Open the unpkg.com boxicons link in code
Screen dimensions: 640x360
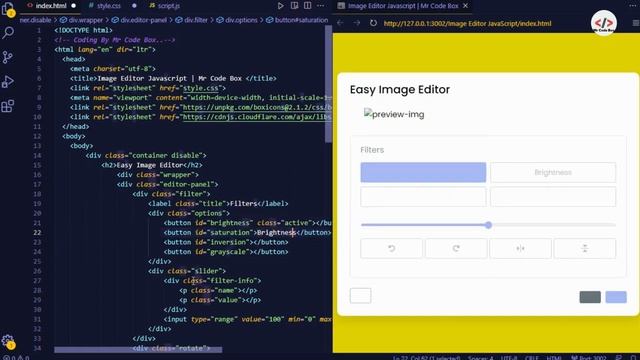[x=257, y=107]
